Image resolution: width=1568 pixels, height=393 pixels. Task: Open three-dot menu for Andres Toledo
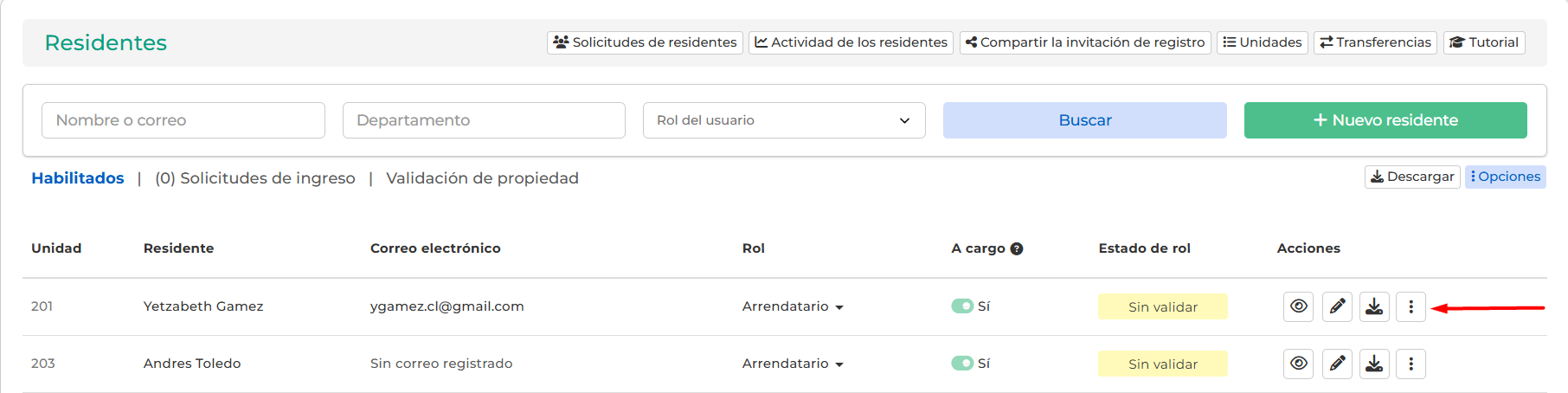[x=1411, y=364]
